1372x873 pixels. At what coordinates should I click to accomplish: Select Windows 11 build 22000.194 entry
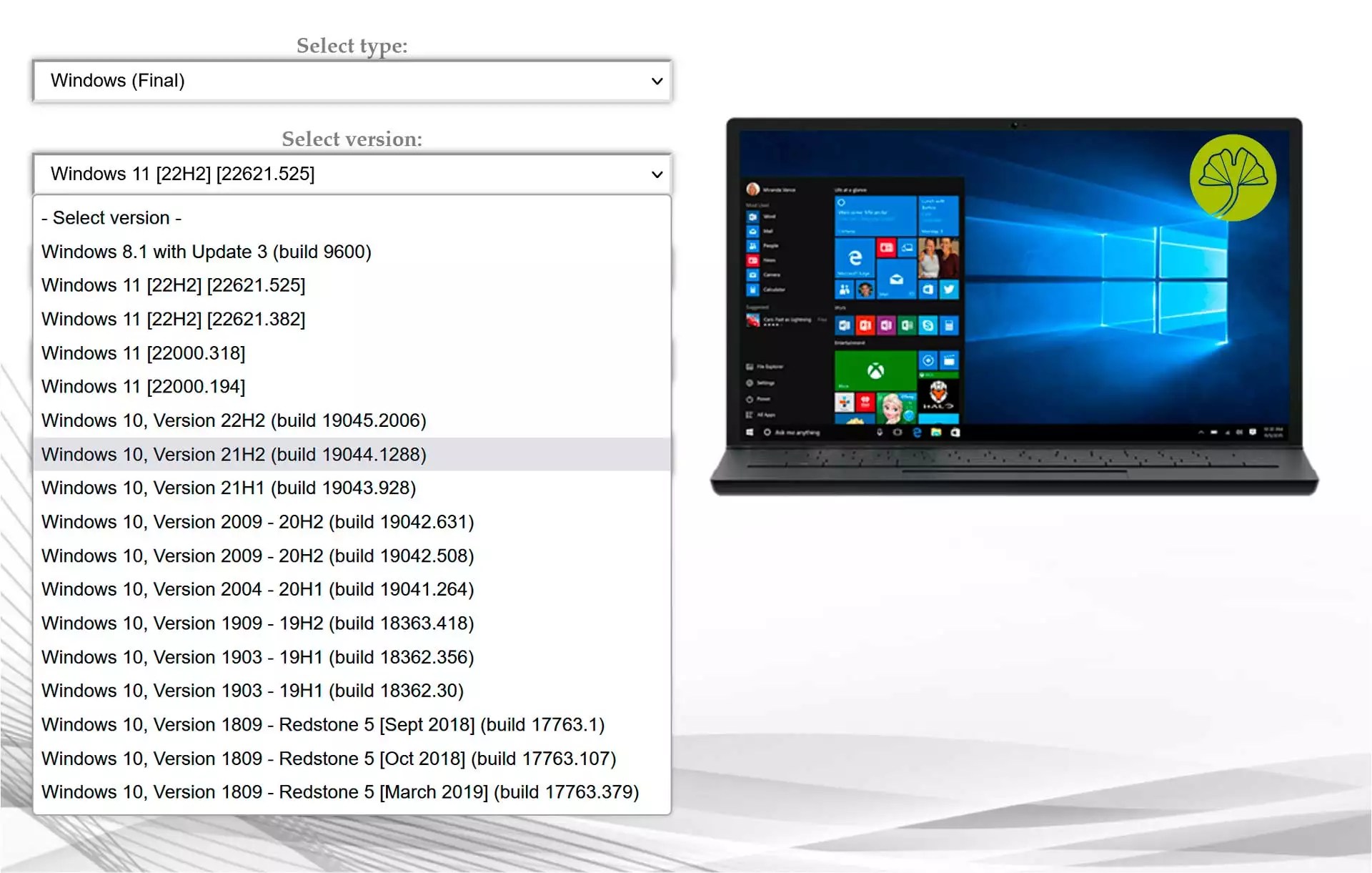point(144,387)
